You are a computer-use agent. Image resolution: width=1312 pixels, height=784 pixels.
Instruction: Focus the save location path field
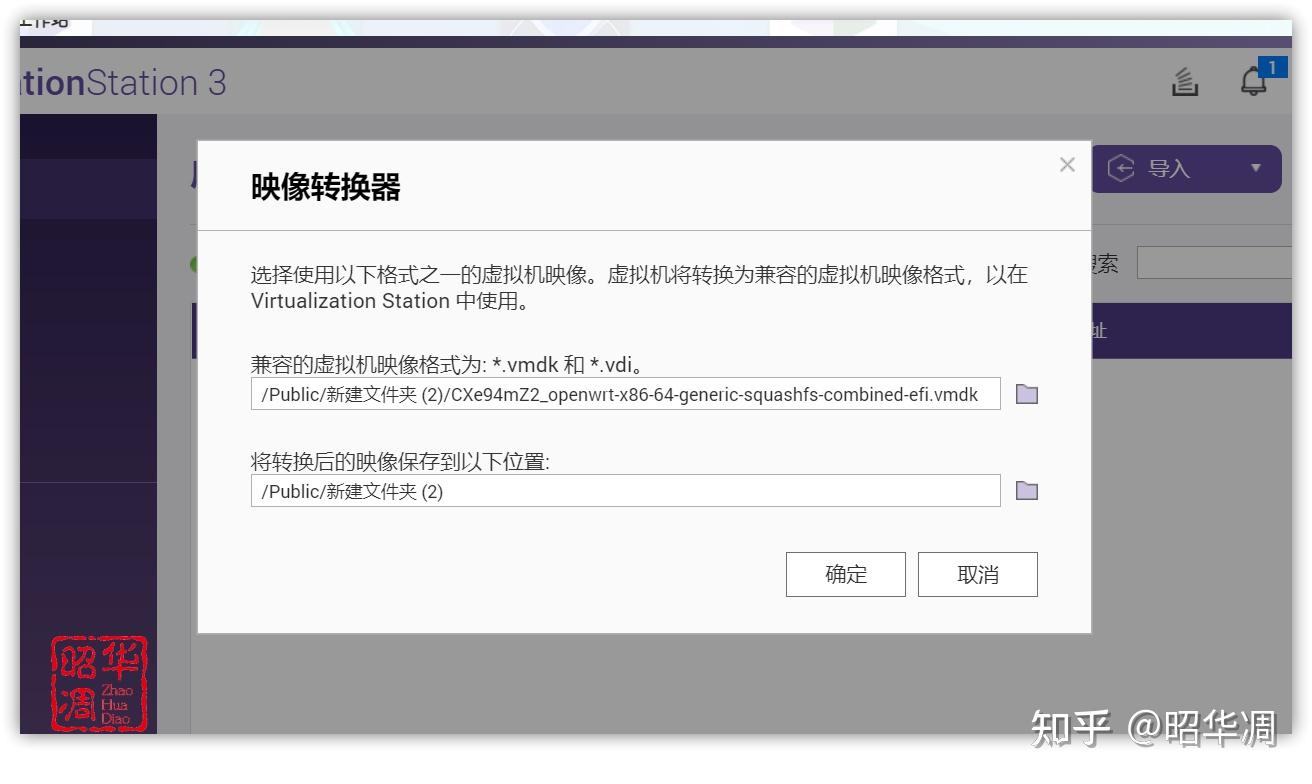(x=625, y=490)
